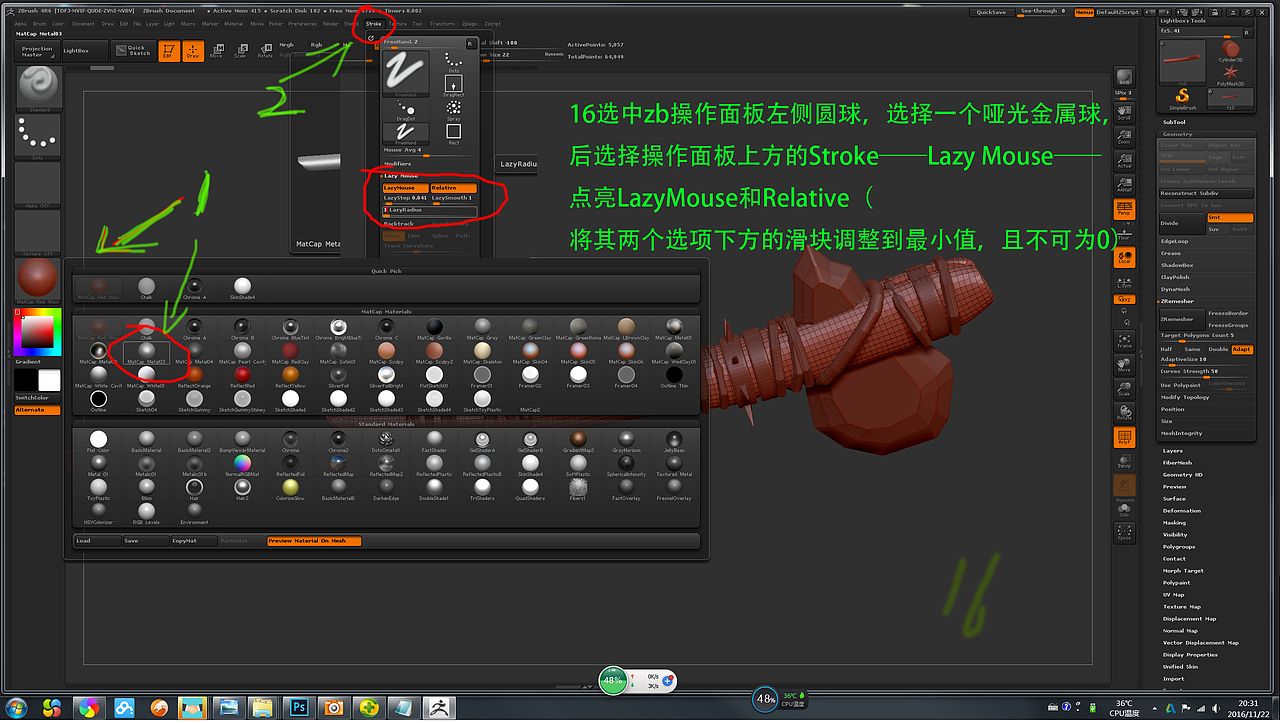
Task: Click the CopyMat button
Action: click(x=194, y=541)
